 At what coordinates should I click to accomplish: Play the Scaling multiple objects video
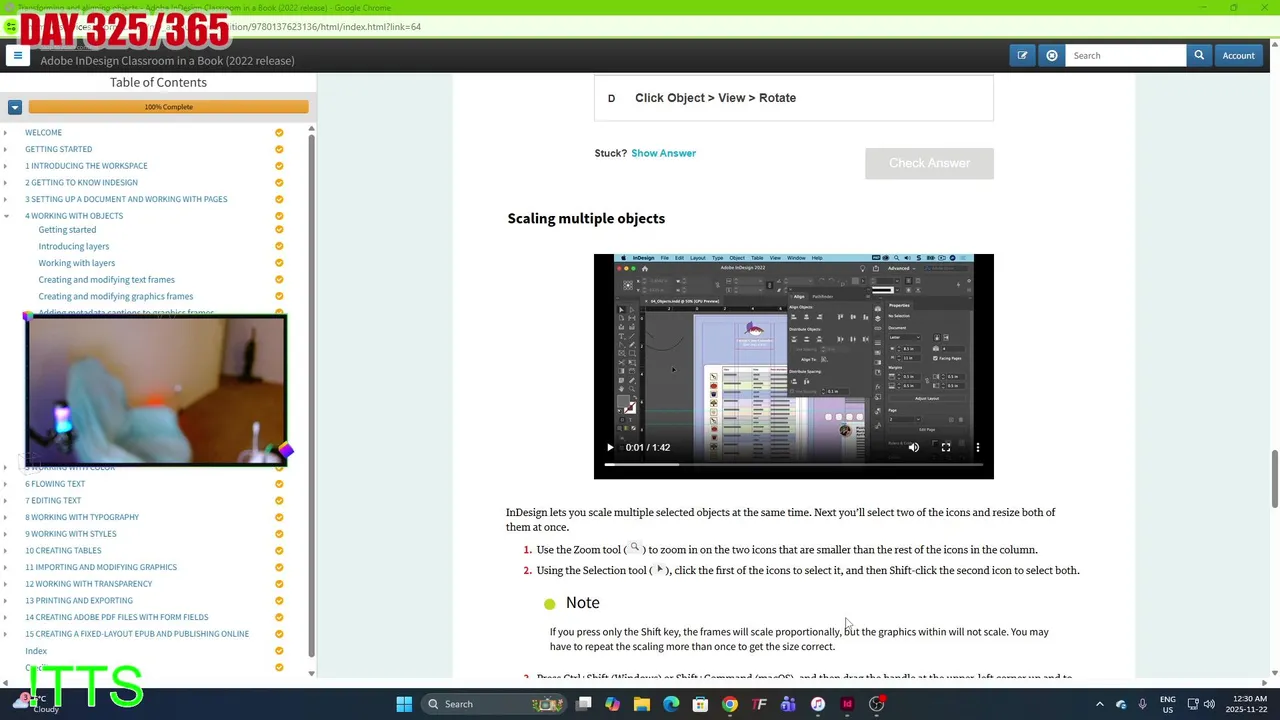(x=610, y=448)
